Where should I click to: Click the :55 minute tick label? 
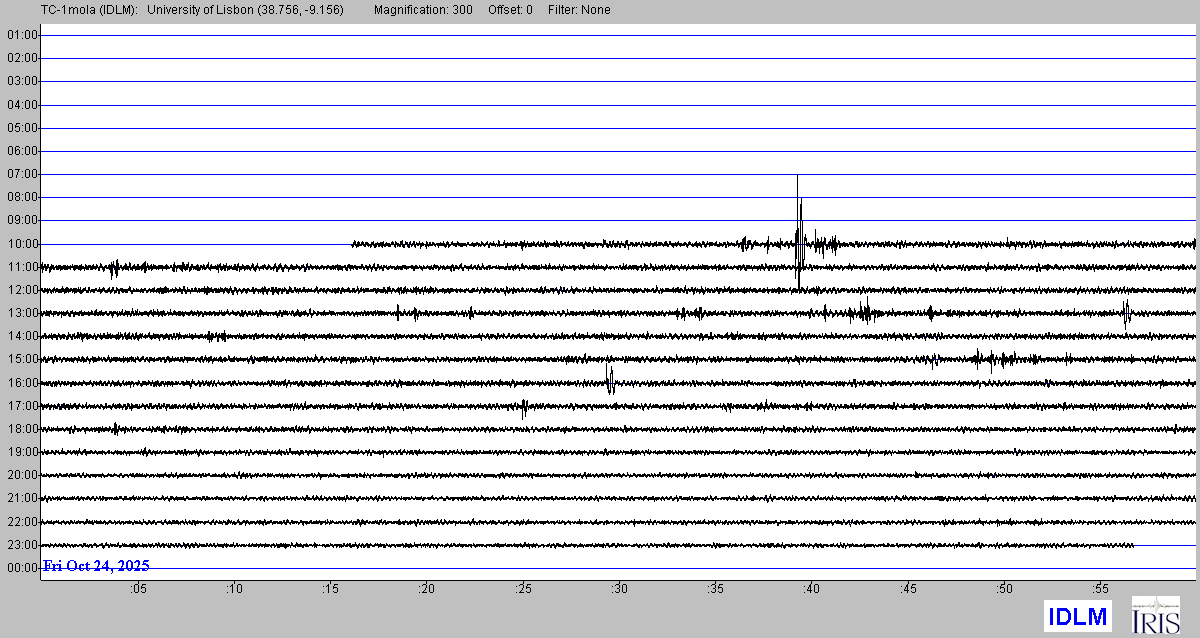pyautogui.click(x=1100, y=589)
